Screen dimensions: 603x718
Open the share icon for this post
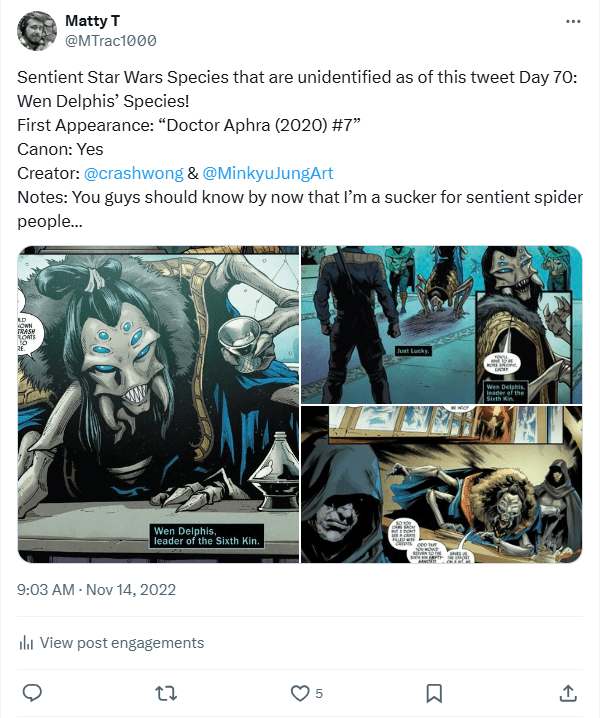[567, 692]
